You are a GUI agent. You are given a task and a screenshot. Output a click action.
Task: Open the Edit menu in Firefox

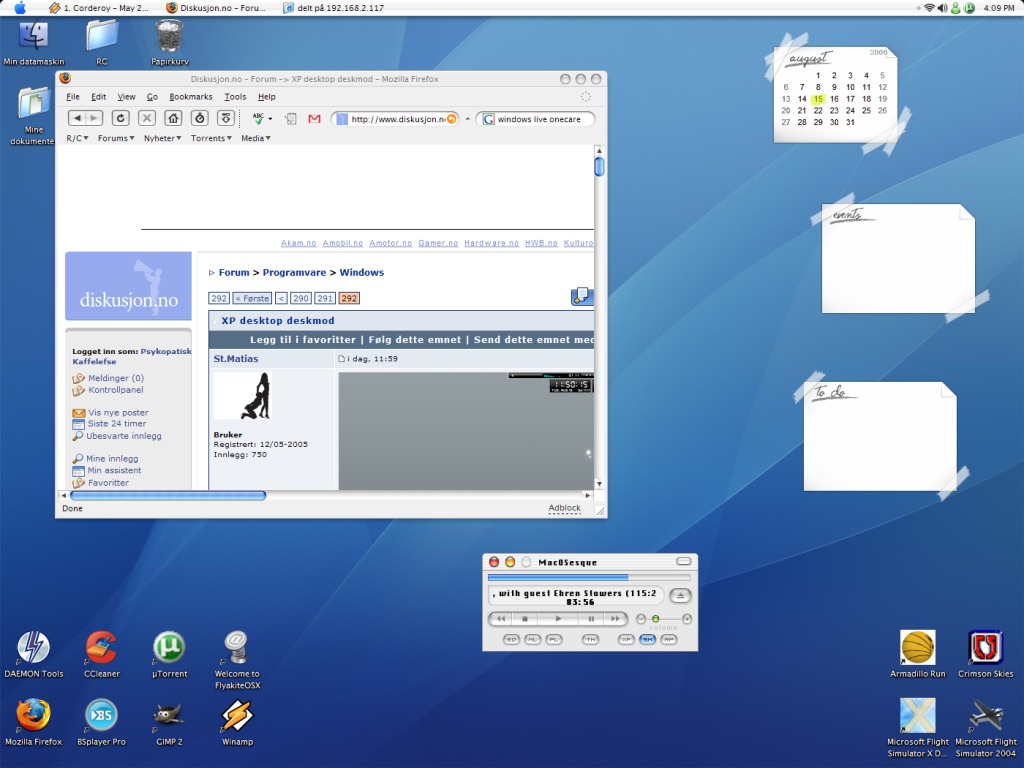98,97
